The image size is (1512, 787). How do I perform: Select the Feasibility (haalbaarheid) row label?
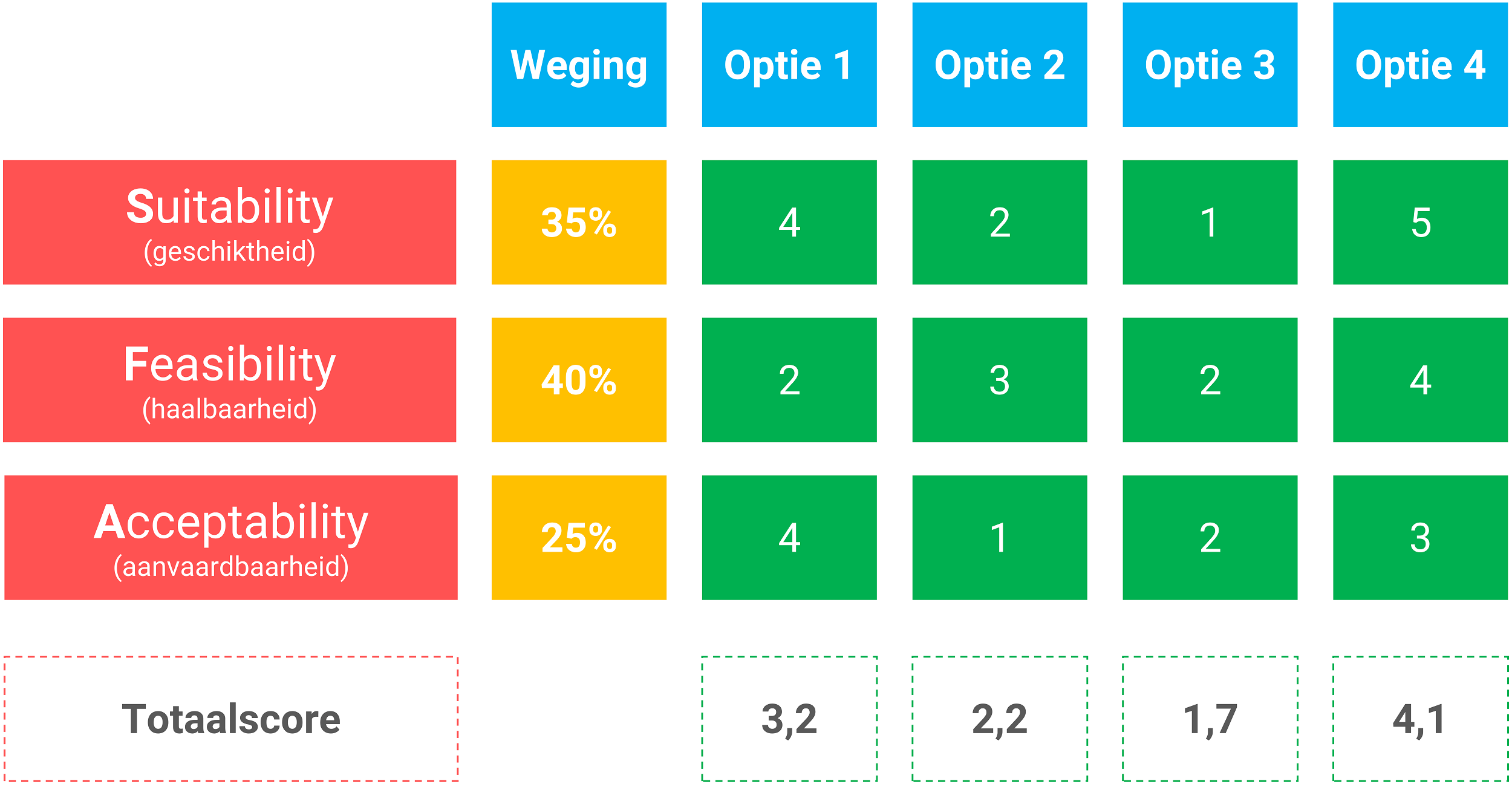click(230, 380)
